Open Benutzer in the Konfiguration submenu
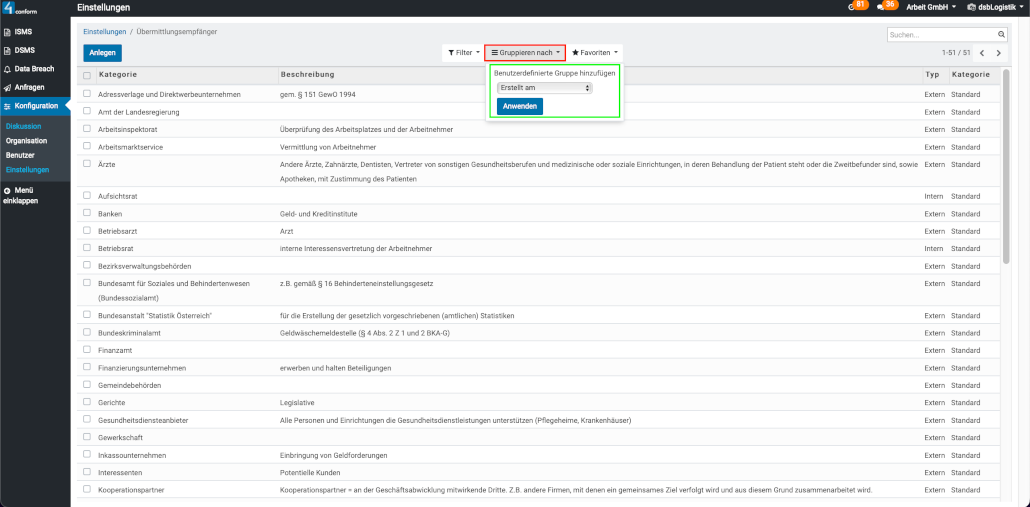 pos(20,155)
